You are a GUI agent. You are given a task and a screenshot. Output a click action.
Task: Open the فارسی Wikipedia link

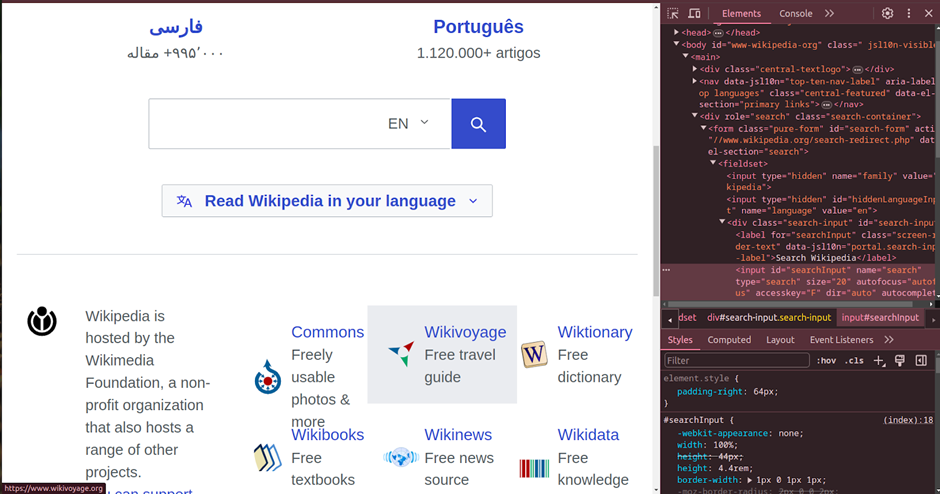(x=176, y=26)
